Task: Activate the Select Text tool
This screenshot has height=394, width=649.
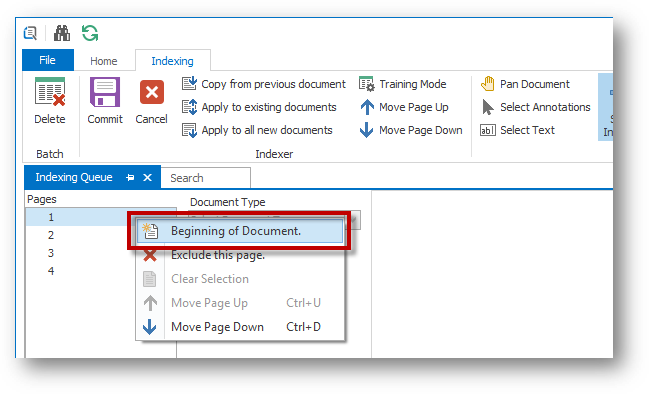Action: tap(517, 130)
